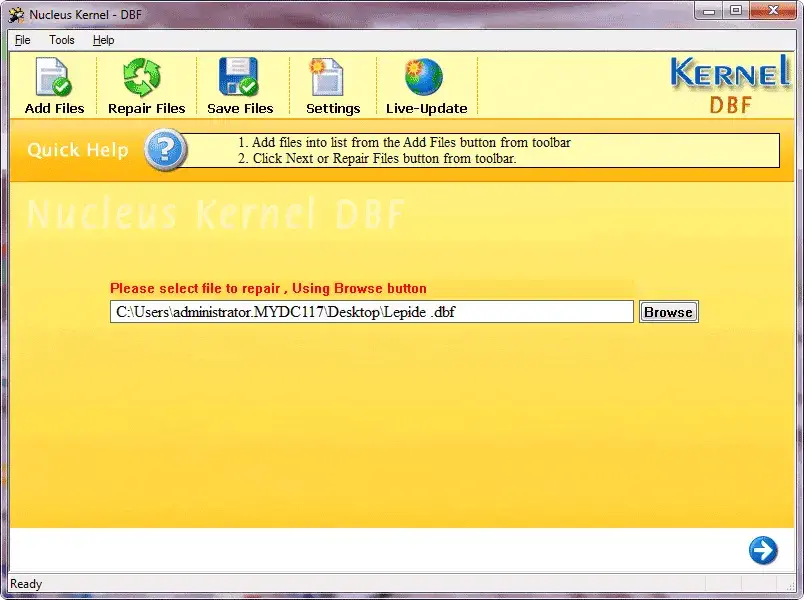
Task: Click the Quick Help question mark icon
Action: coord(165,150)
